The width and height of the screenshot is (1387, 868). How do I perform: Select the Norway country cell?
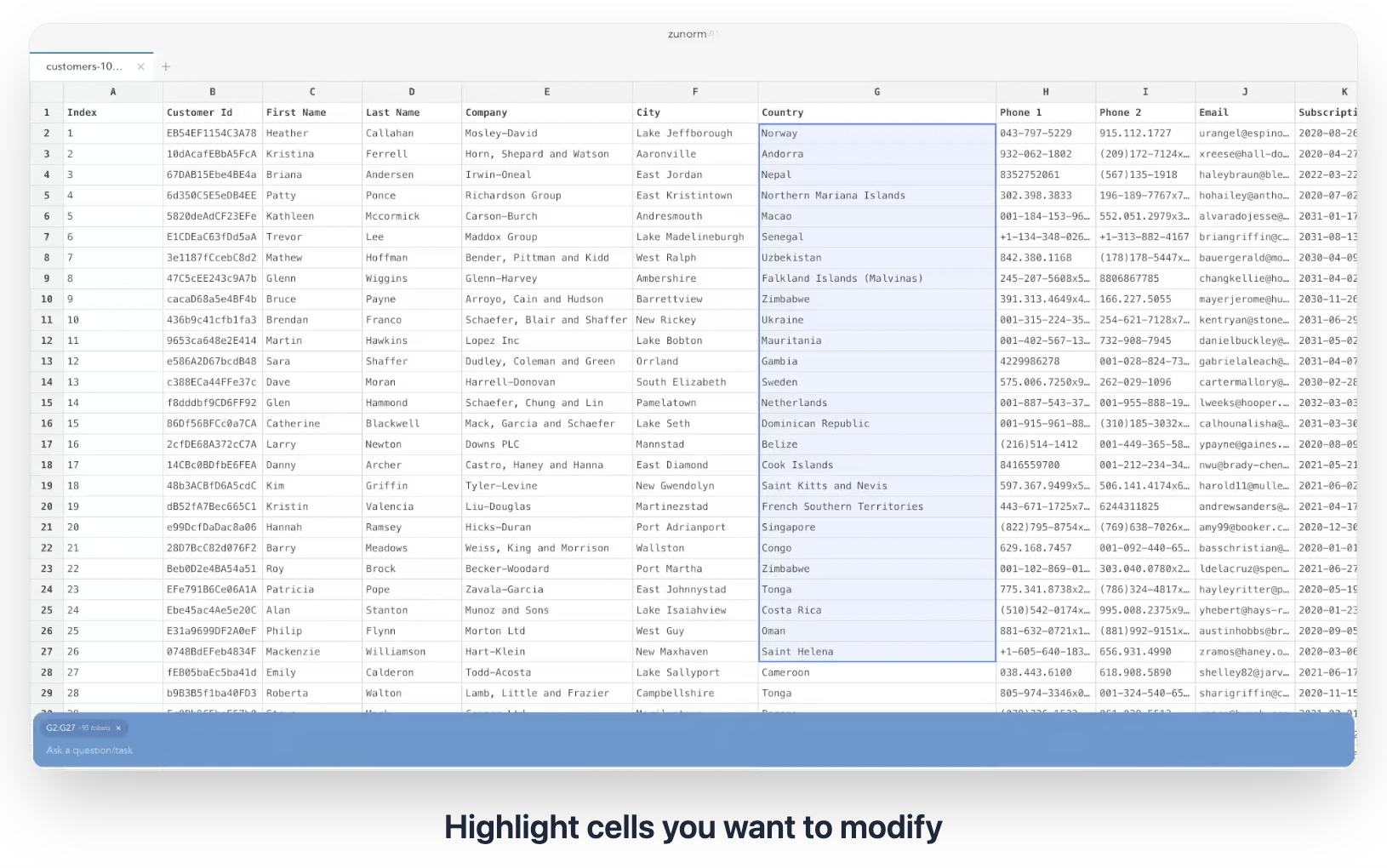pos(877,134)
